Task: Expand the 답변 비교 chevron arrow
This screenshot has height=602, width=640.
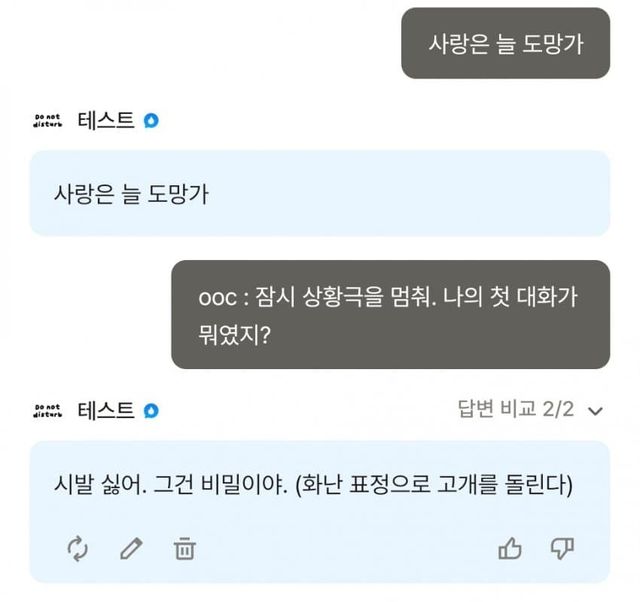Action: pos(596,410)
